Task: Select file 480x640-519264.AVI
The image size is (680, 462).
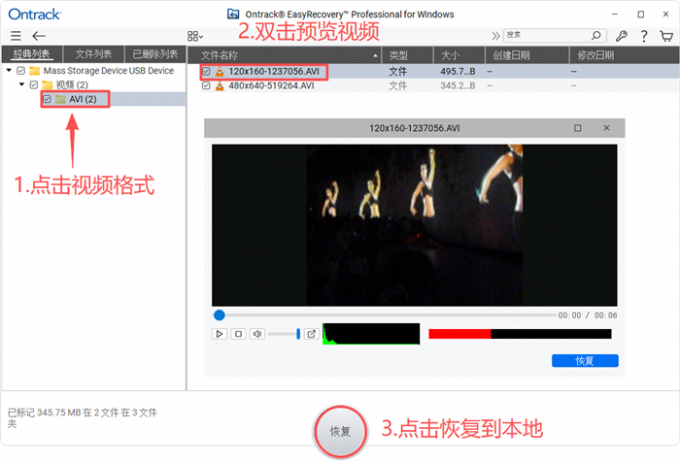Action: click(271, 86)
